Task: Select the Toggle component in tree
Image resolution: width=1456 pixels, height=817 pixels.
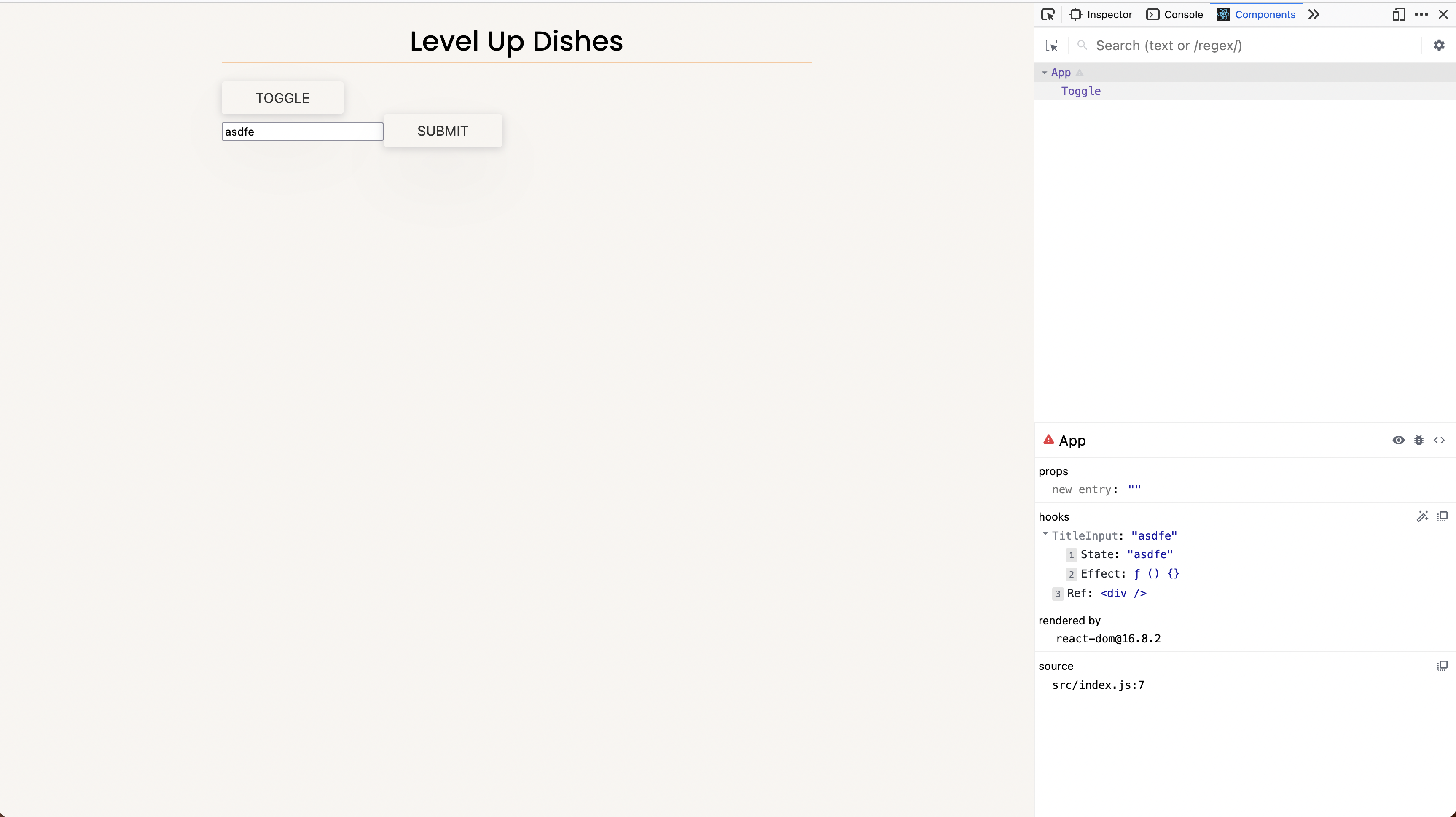Action: 1081,91
